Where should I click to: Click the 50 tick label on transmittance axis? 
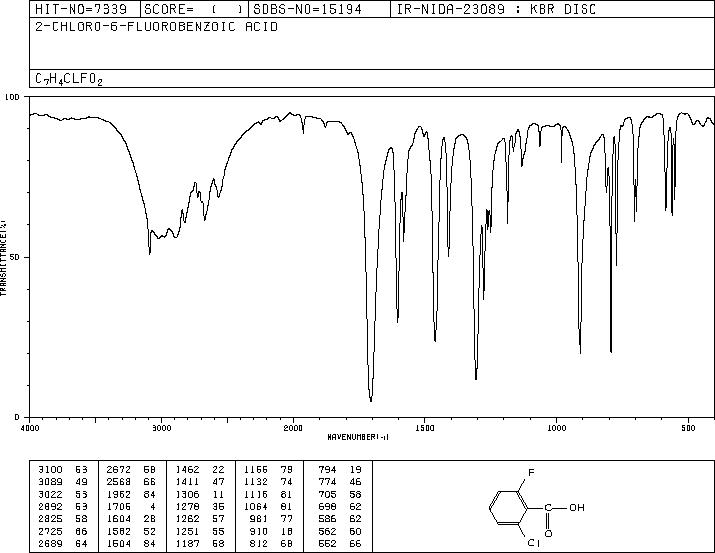click(x=15, y=257)
